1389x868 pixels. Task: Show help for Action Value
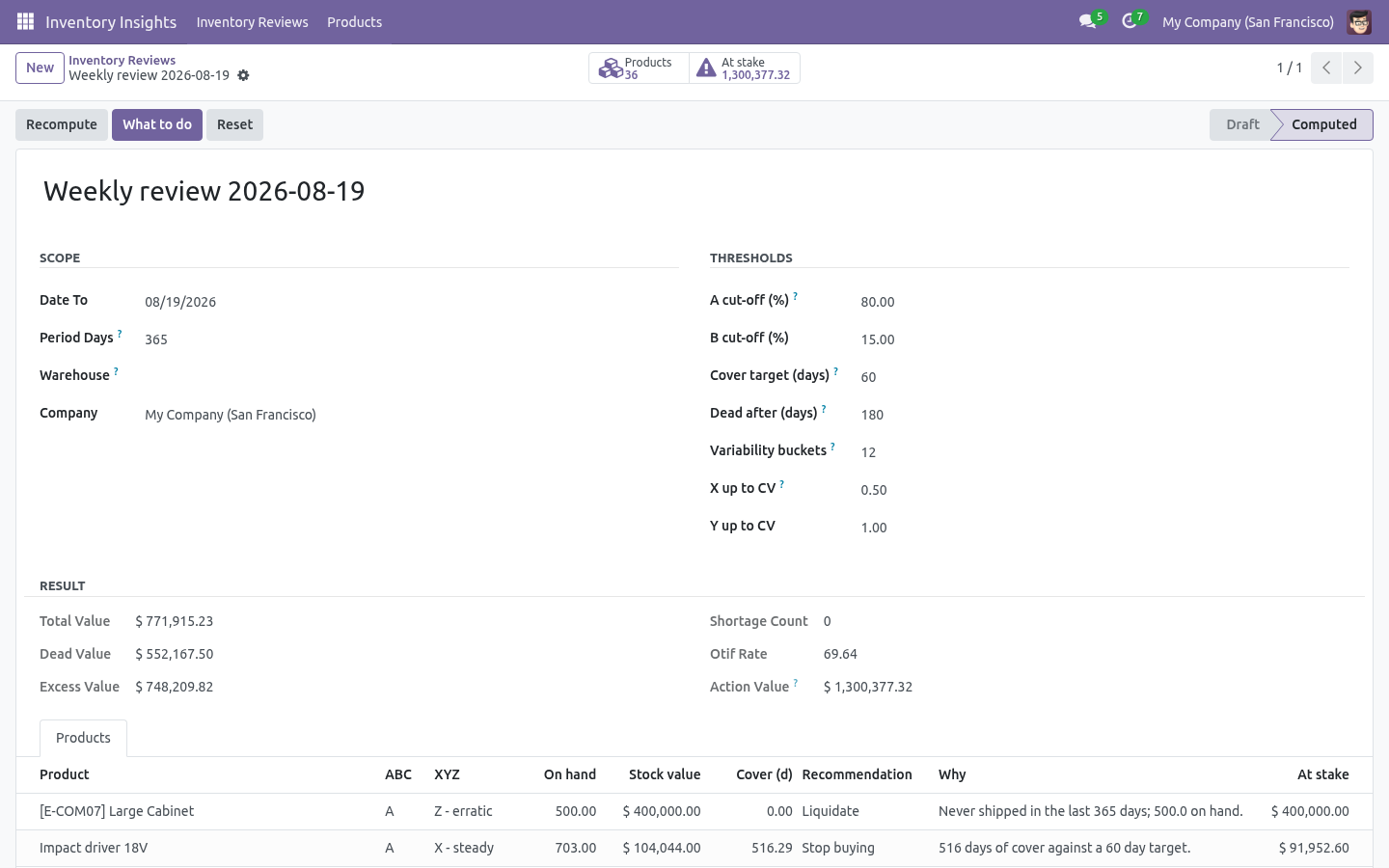[796, 683]
